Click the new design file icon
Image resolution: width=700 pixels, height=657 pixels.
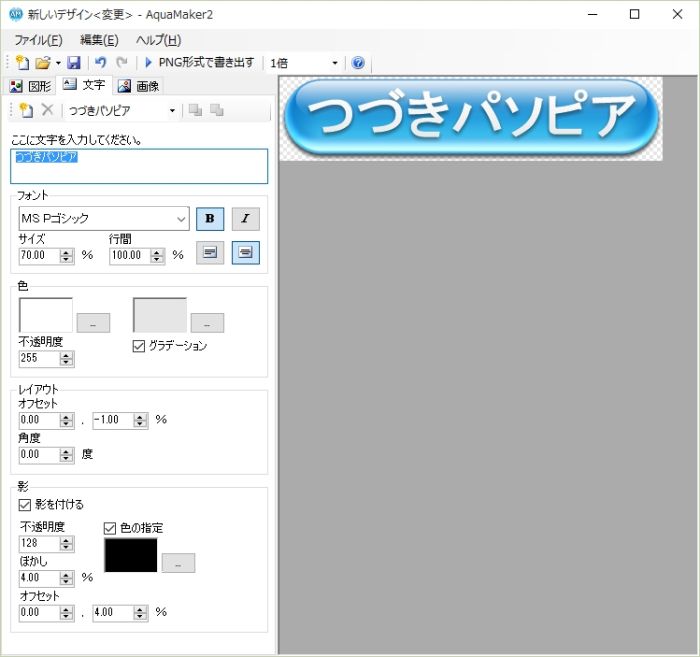[x=22, y=63]
